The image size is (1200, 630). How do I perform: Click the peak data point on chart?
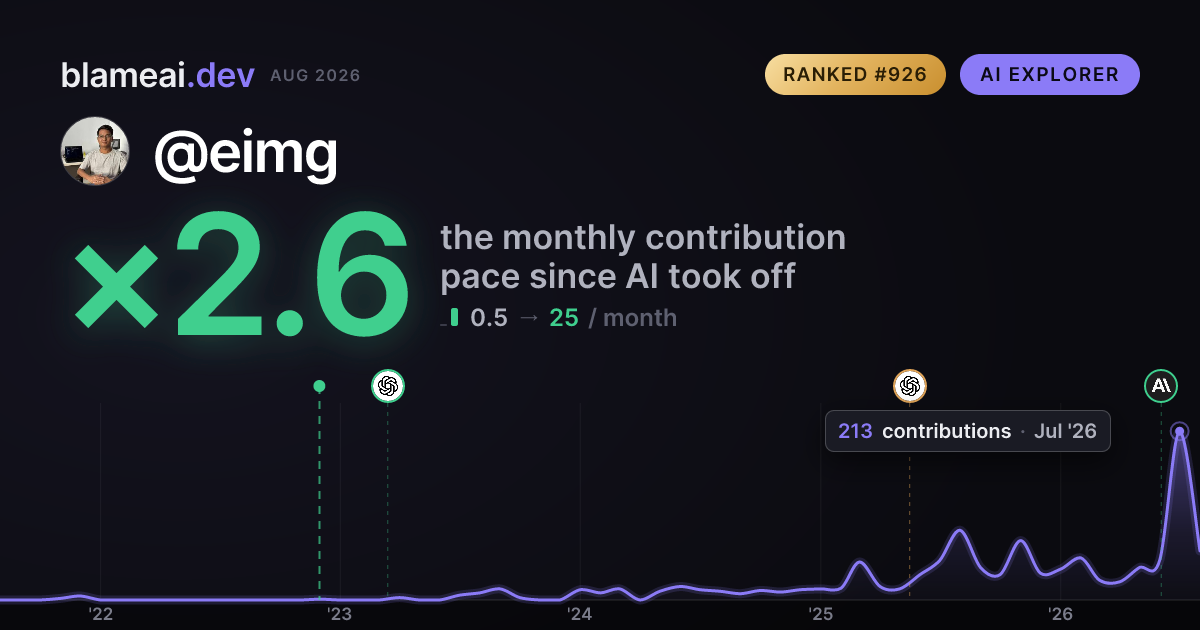coord(1180,432)
